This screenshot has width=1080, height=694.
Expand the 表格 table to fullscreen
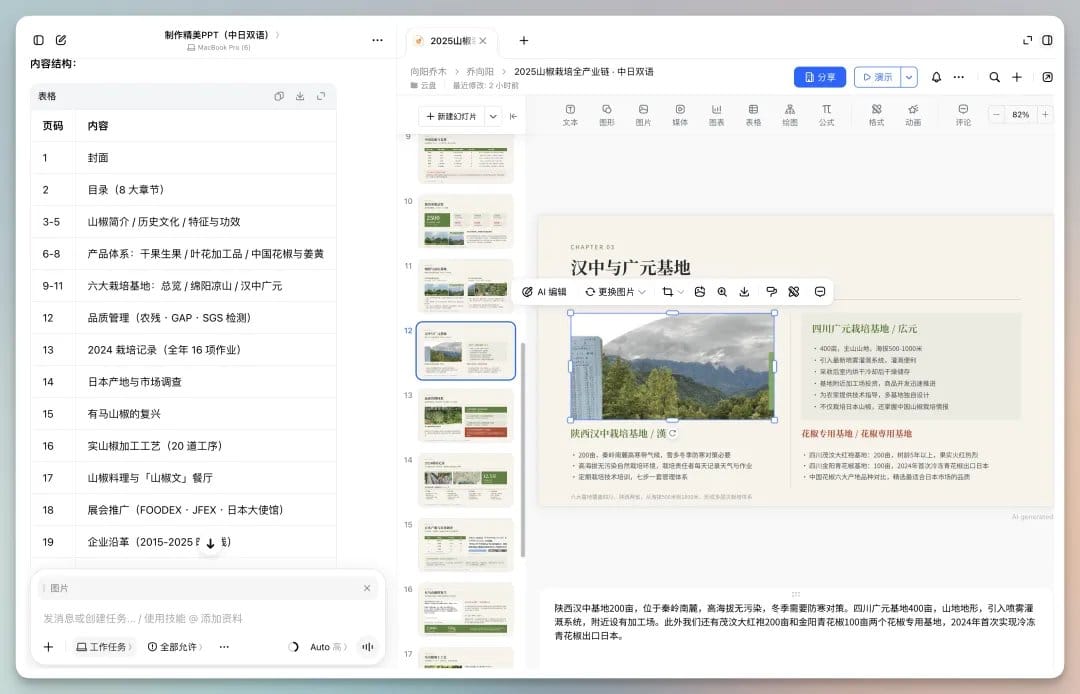click(x=321, y=96)
